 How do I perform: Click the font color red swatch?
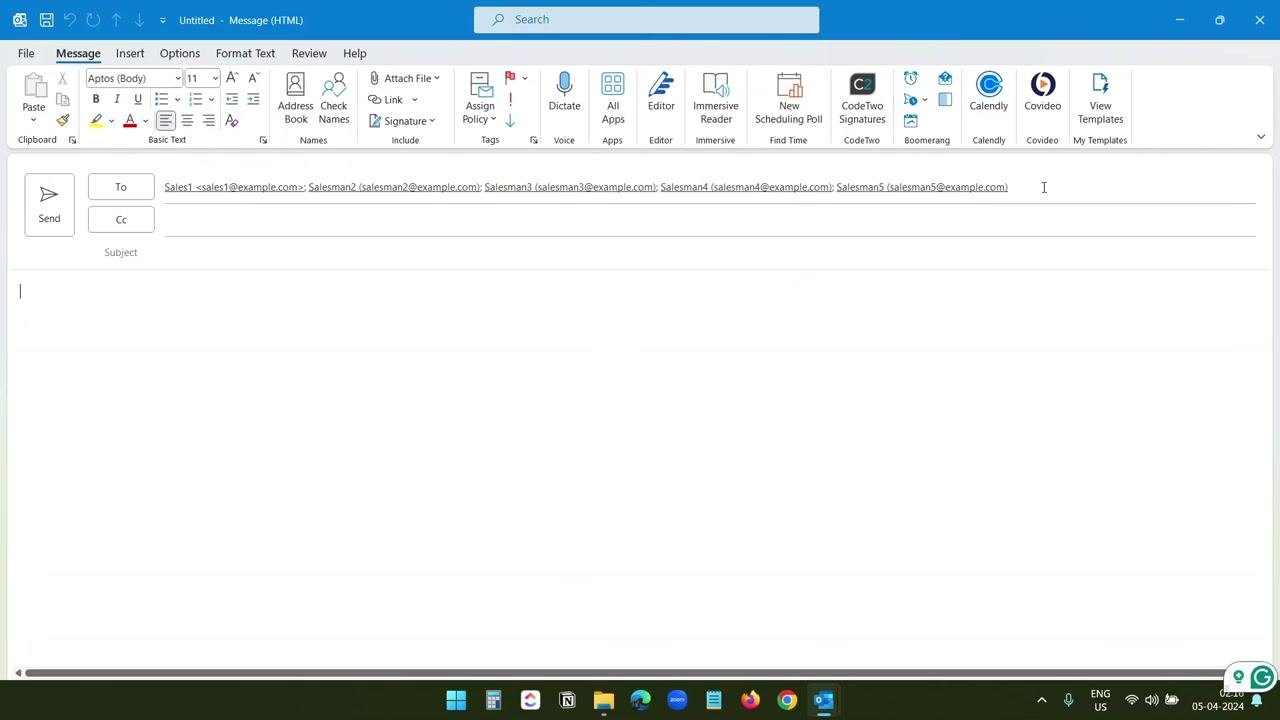coord(130,121)
